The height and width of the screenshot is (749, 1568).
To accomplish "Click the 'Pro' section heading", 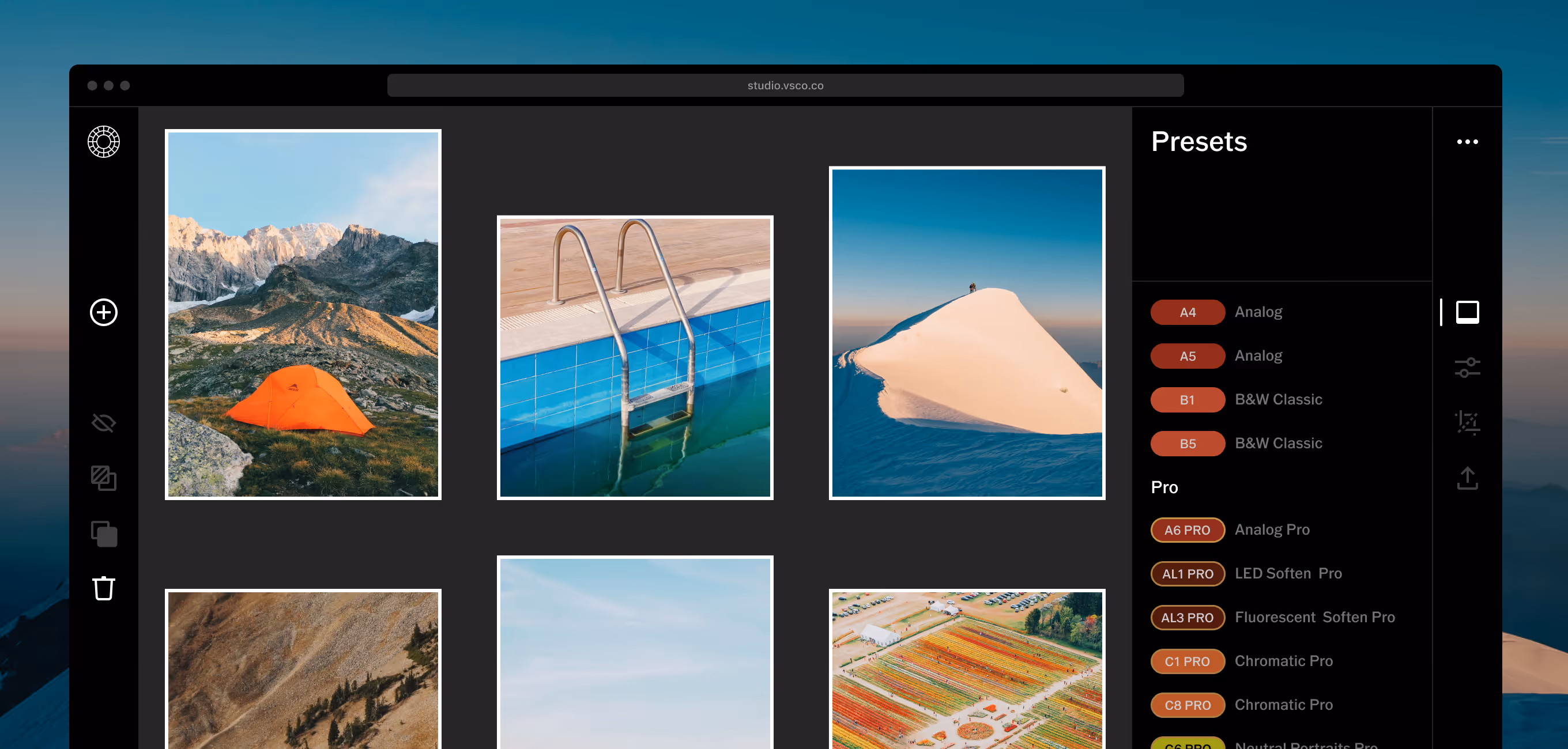I will coord(1164,487).
